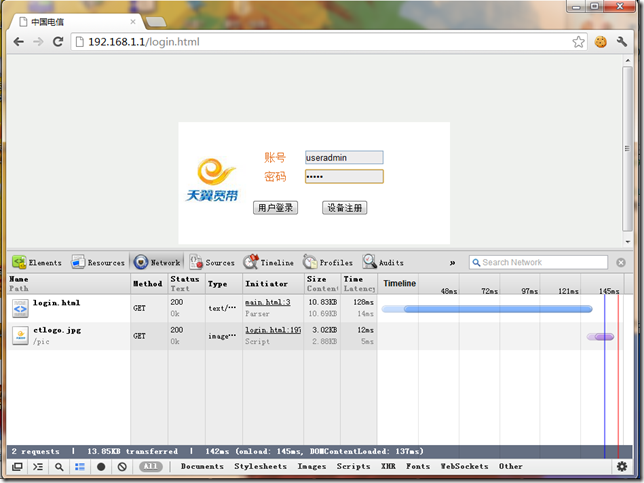
Task: Sort by Initiator column header
Action: [273, 283]
